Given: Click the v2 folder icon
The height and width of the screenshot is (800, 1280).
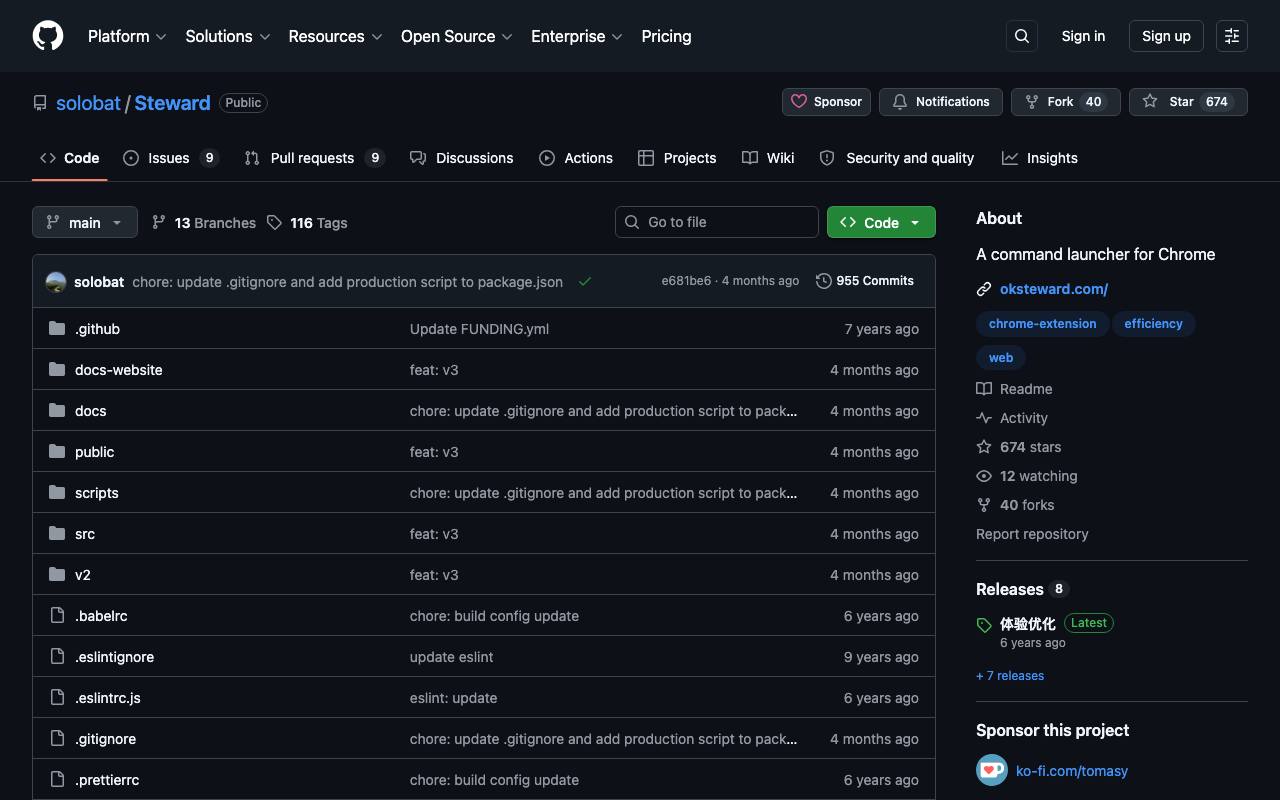Looking at the screenshot, I should coord(57,575).
